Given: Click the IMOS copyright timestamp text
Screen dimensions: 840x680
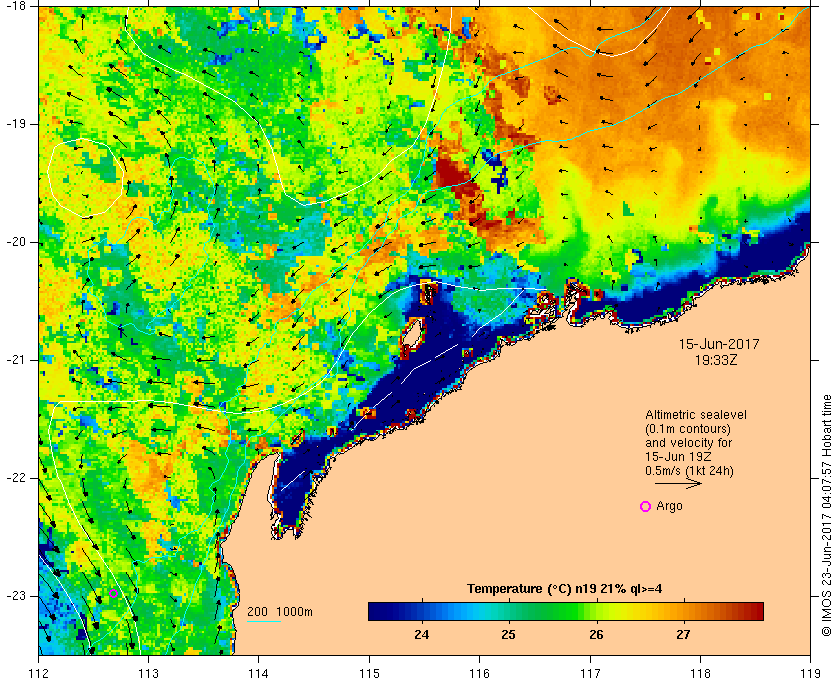Looking at the screenshot, I should [827, 515].
